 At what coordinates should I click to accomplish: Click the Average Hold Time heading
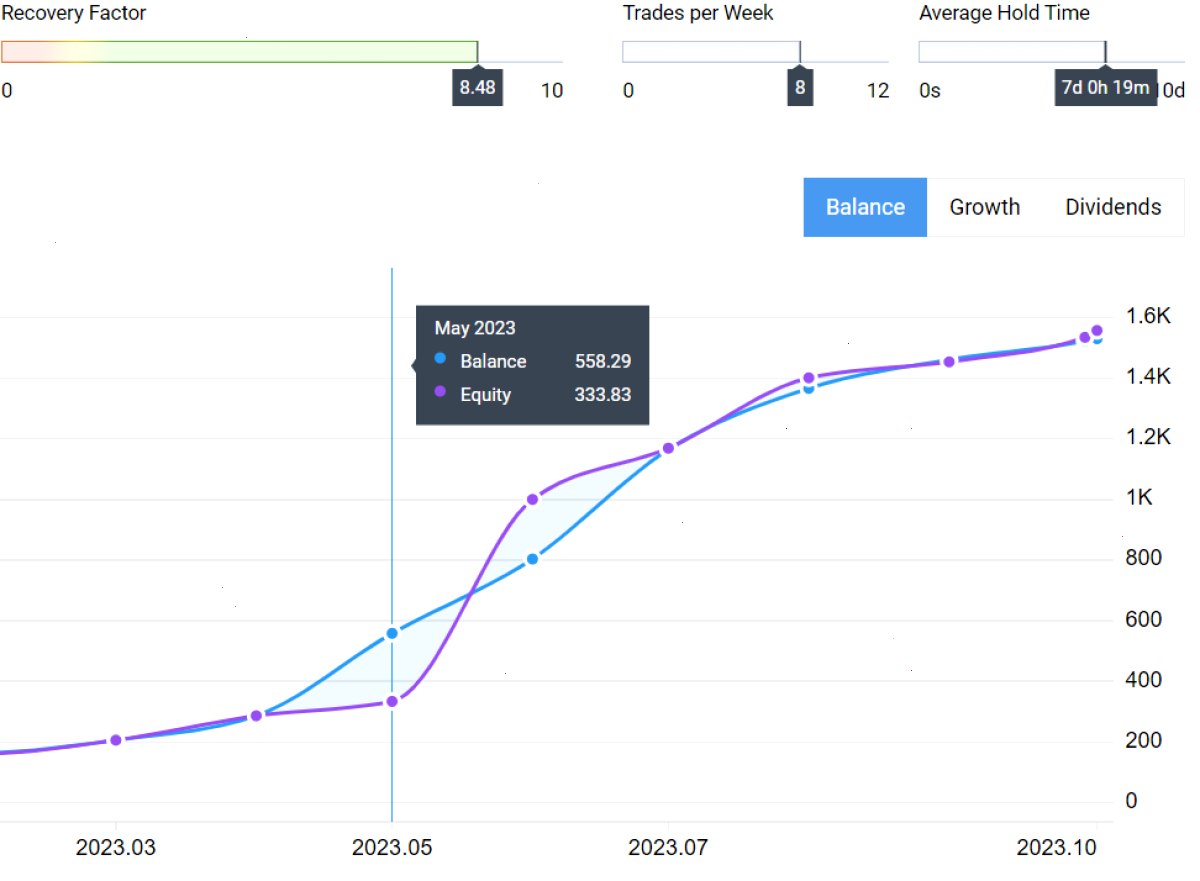point(1004,13)
